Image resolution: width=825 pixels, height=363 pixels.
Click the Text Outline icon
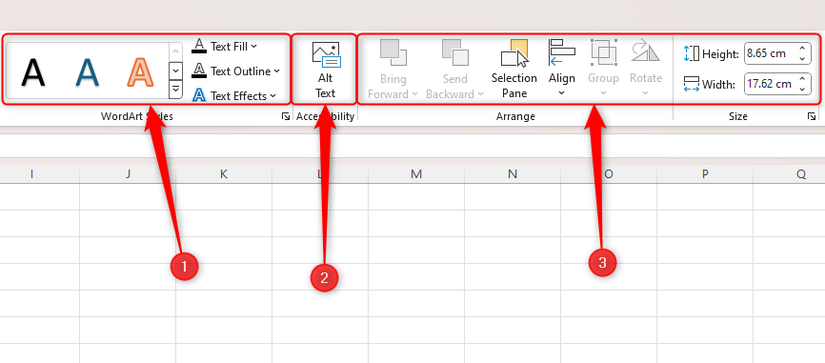[x=199, y=70]
